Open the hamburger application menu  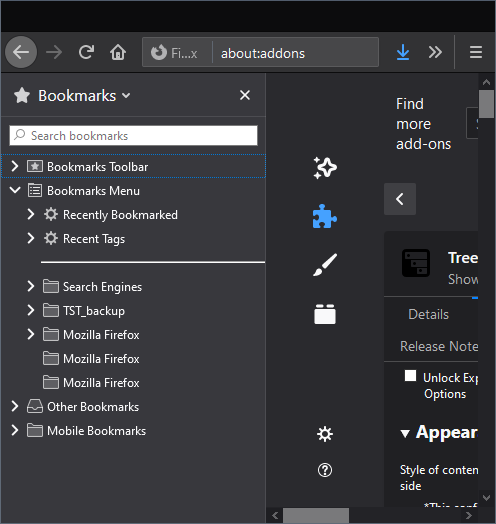(x=476, y=52)
